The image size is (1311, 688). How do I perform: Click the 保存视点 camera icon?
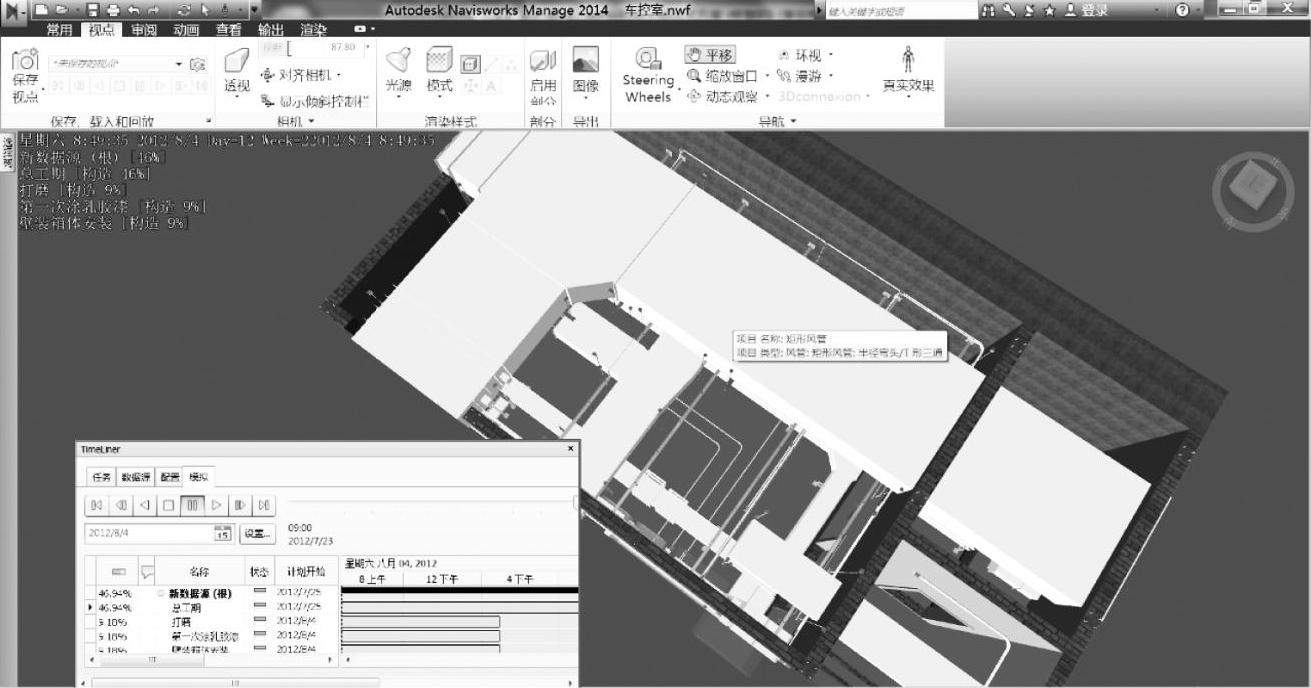pyautogui.click(x=25, y=62)
